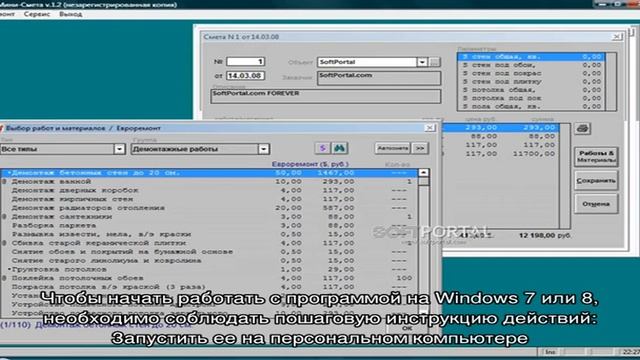
Task: Click quantity 100 for Поклейка потолочных обоев
Action: click(x=404, y=278)
